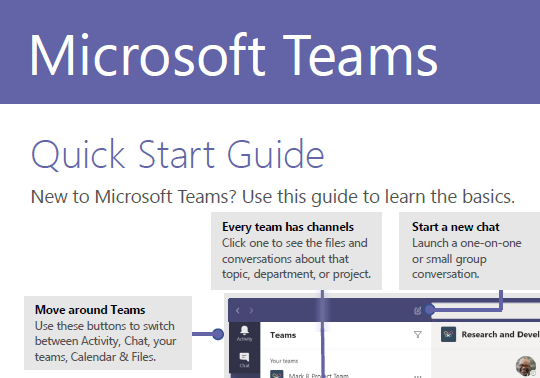The height and width of the screenshot is (378, 540).
Task: Click 'topic, department, or project.' text line
Action: pyautogui.click(x=297, y=274)
